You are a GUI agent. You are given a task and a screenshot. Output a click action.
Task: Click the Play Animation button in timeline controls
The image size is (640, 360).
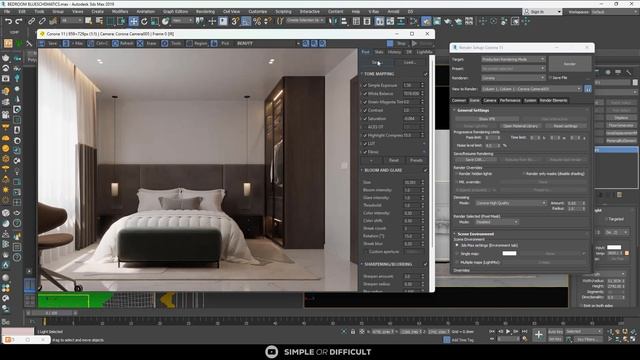[508, 331]
